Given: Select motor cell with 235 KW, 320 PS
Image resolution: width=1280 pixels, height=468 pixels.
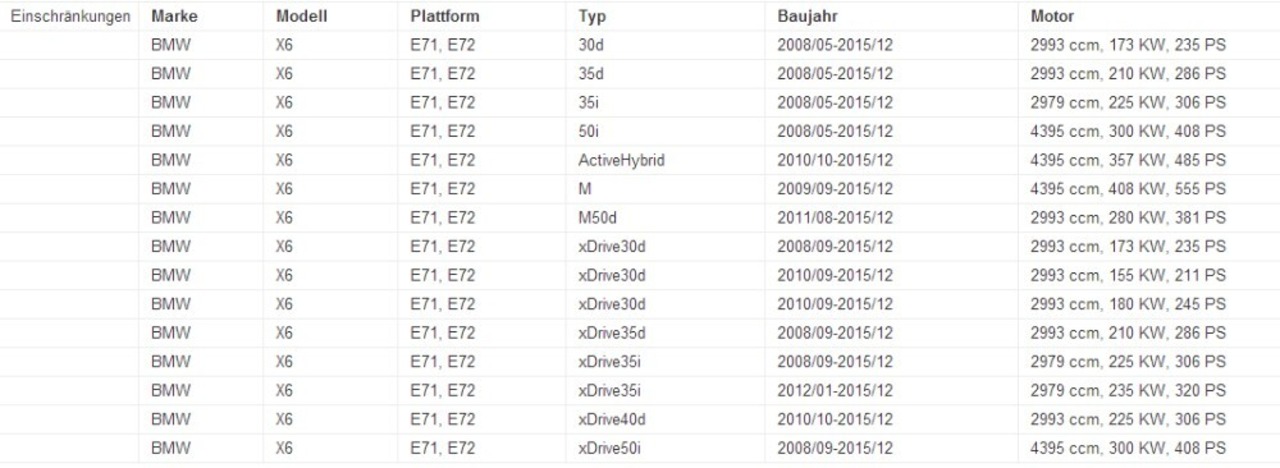Looking at the screenshot, I should (x=1128, y=391).
